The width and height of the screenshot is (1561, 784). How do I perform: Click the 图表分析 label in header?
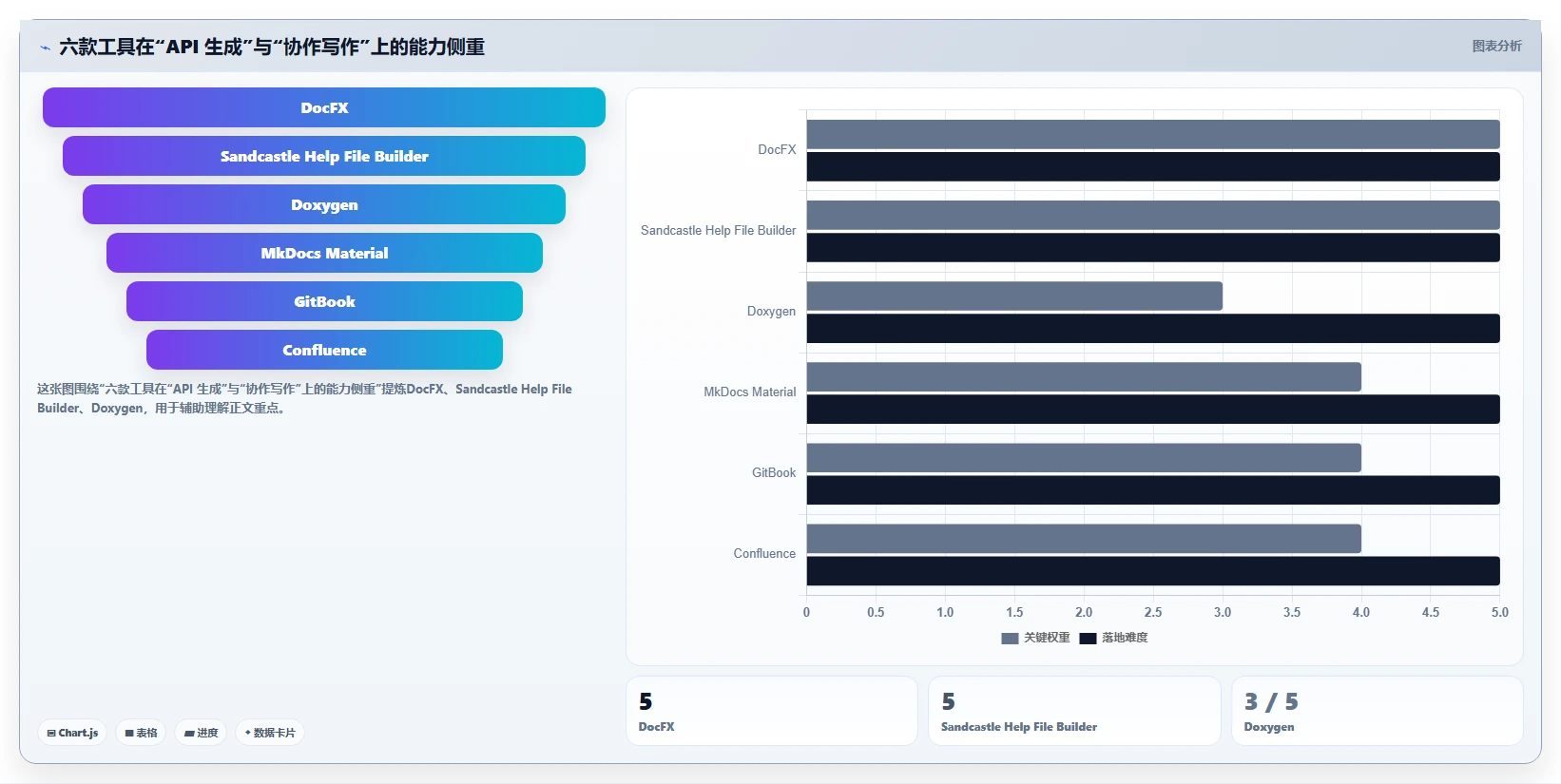point(1496,46)
